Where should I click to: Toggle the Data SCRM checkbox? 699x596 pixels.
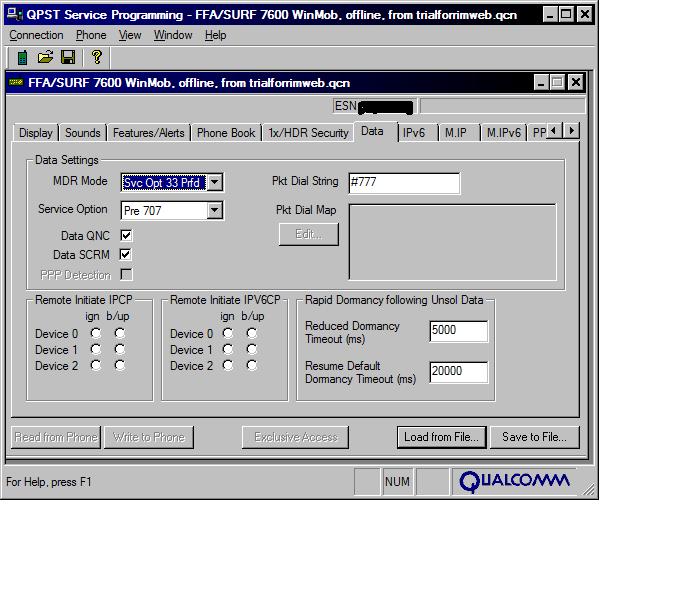[x=126, y=255]
